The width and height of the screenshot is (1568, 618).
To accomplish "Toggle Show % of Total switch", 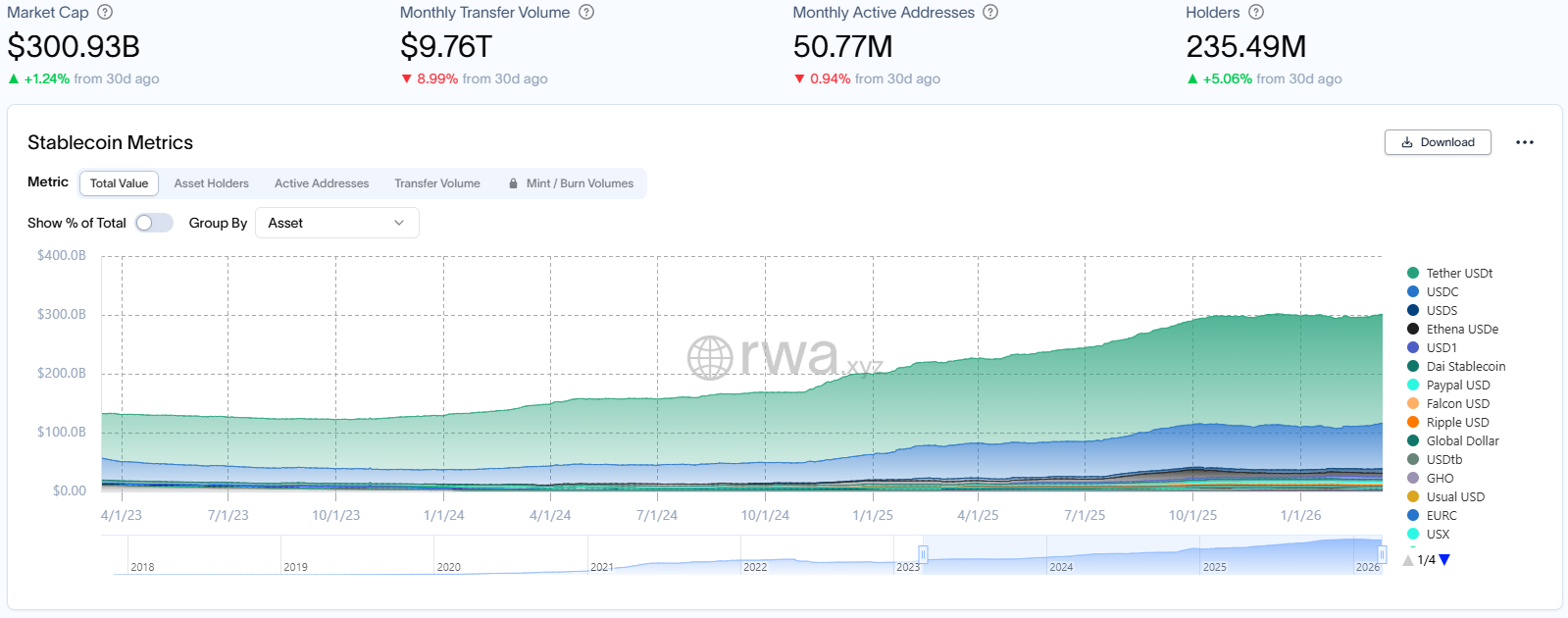I will point(154,223).
